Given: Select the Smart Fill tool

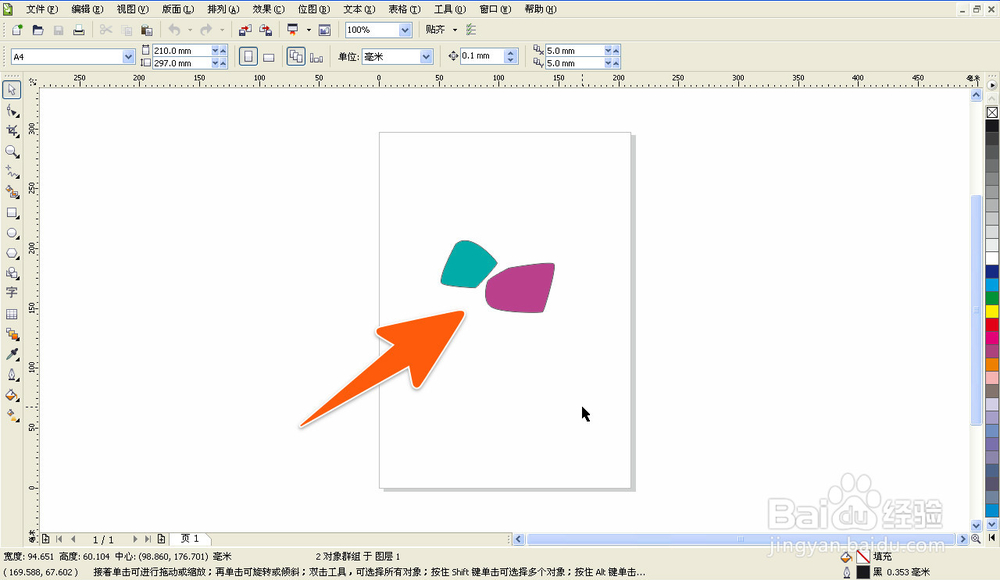Looking at the screenshot, I should tap(11, 192).
